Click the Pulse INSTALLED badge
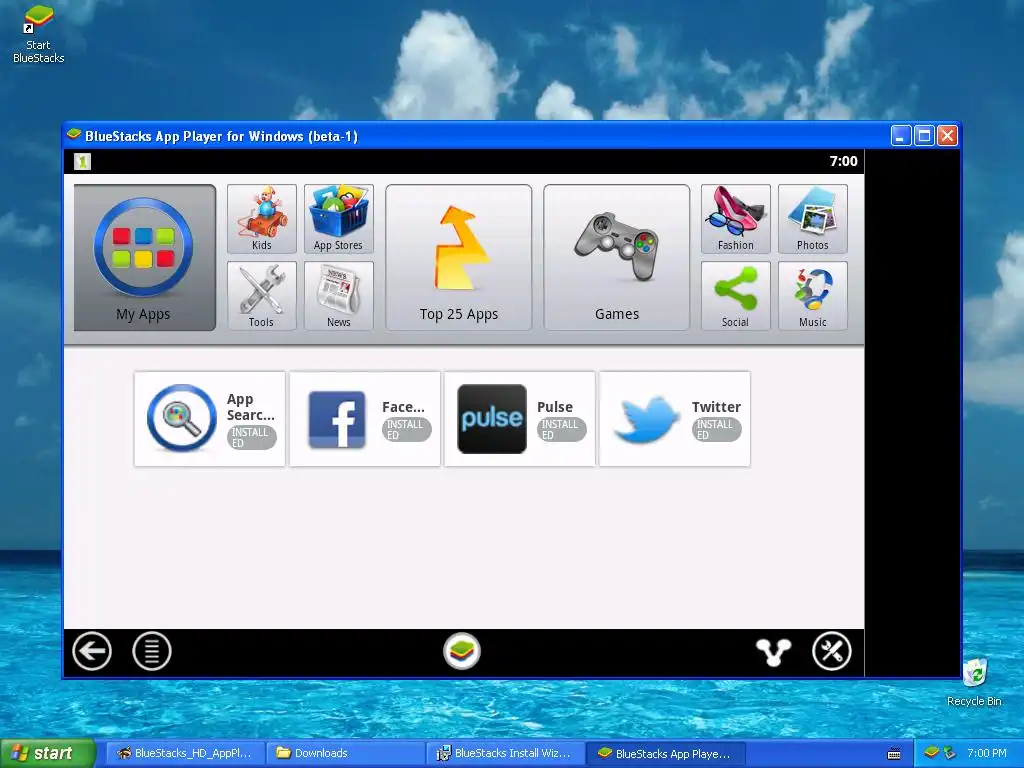Viewport: 1024px width, 768px height. click(x=561, y=430)
